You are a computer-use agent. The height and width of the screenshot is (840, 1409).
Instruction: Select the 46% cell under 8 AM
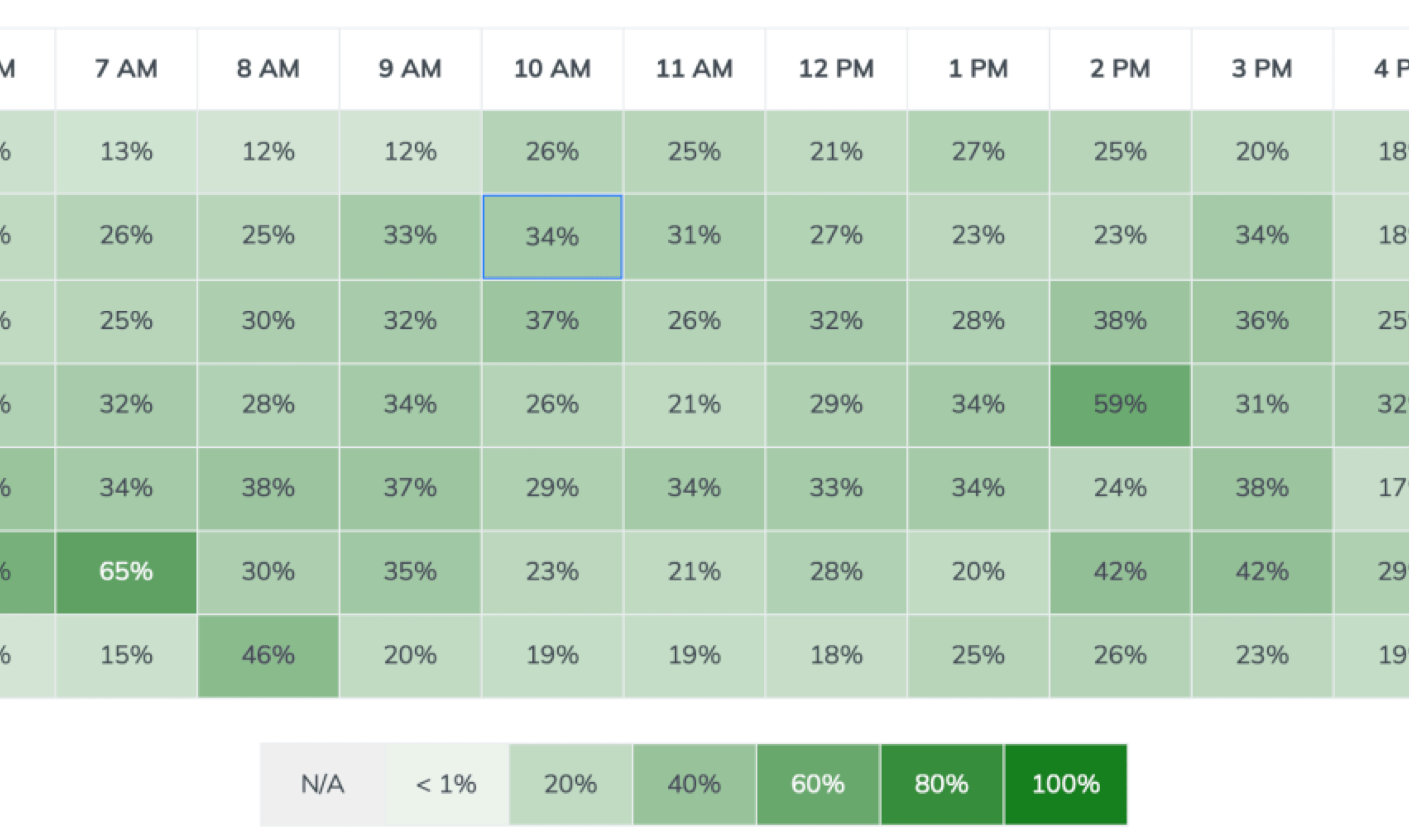[268, 656]
